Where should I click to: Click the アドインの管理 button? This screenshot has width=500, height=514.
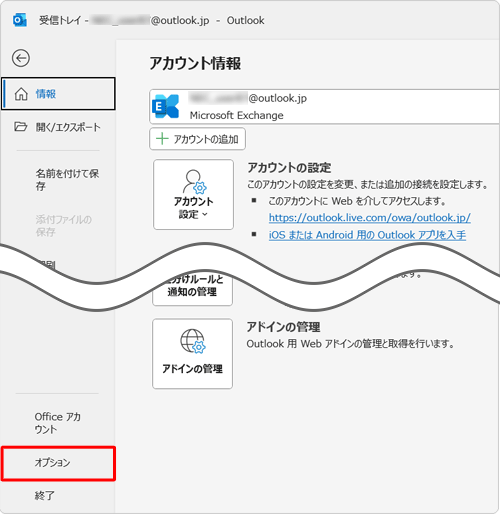(192, 354)
